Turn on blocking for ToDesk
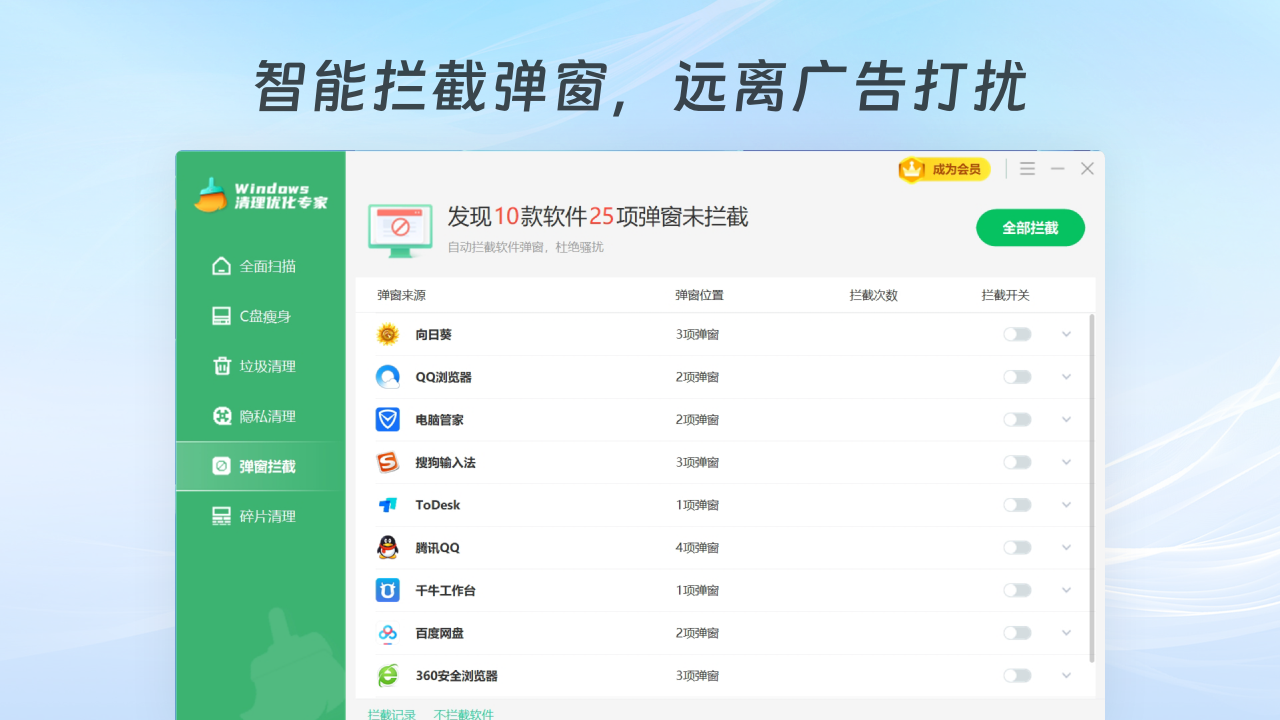Screen dimensions: 1280x720 (1017, 505)
